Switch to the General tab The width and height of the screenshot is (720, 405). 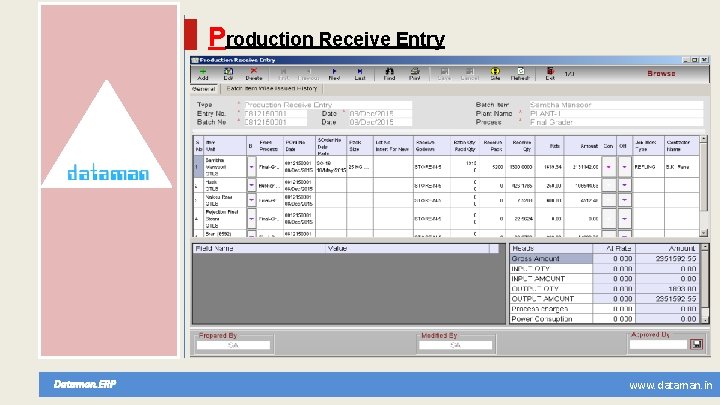204,89
